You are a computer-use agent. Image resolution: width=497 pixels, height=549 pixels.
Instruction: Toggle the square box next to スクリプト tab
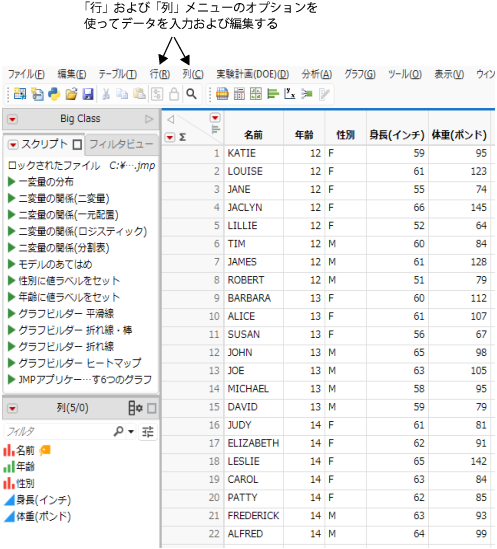(x=77, y=145)
